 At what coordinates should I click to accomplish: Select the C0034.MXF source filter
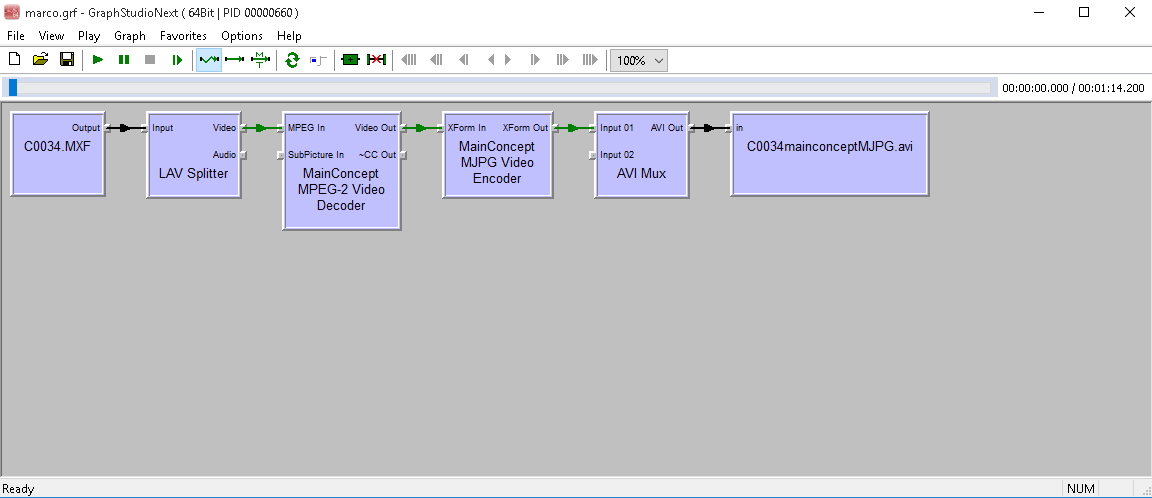[x=57, y=154]
